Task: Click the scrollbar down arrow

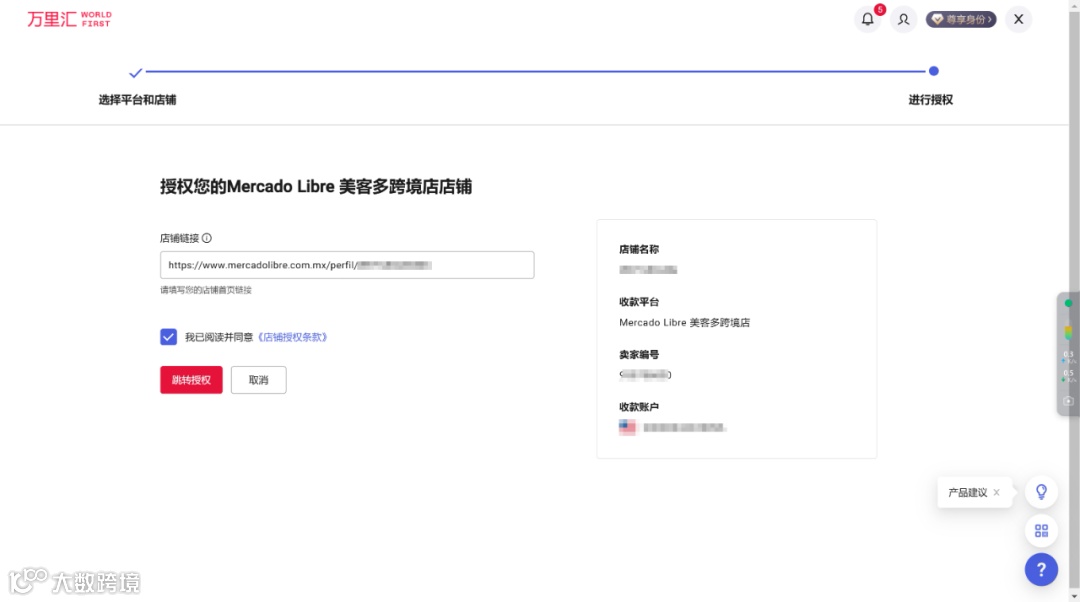Action: 1074,596
